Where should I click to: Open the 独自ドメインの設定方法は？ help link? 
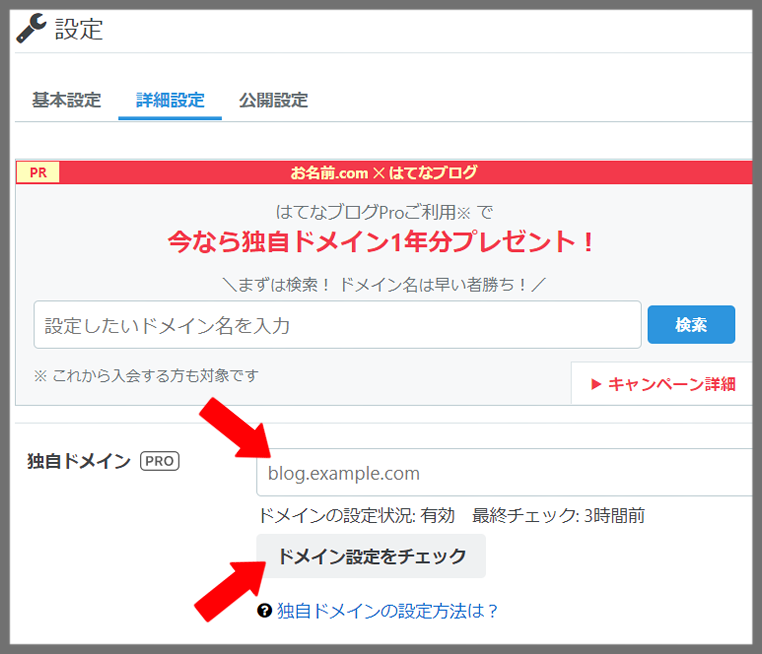(x=387, y=611)
